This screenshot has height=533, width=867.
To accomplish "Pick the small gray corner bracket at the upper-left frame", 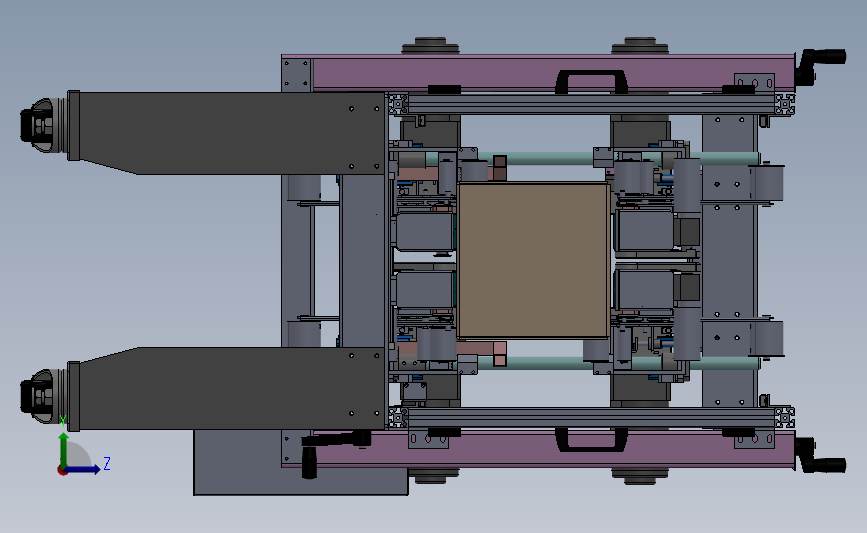I will [296, 75].
